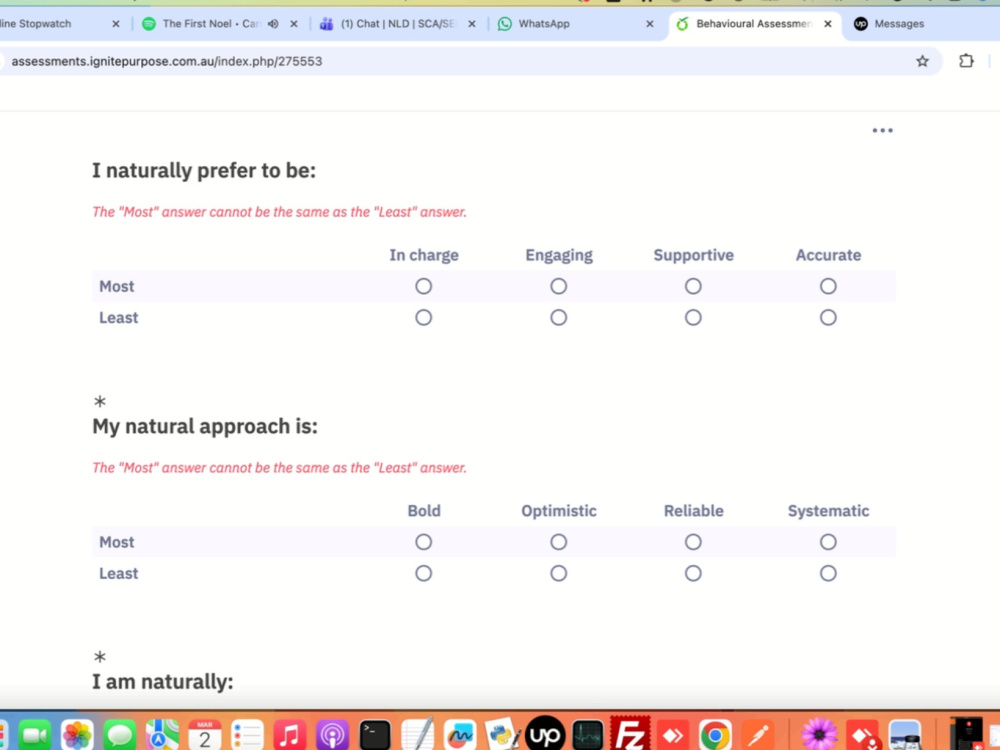1000x750 pixels.
Task: Select 'In charge' as Least for prefer to be
Action: [x=423, y=318]
